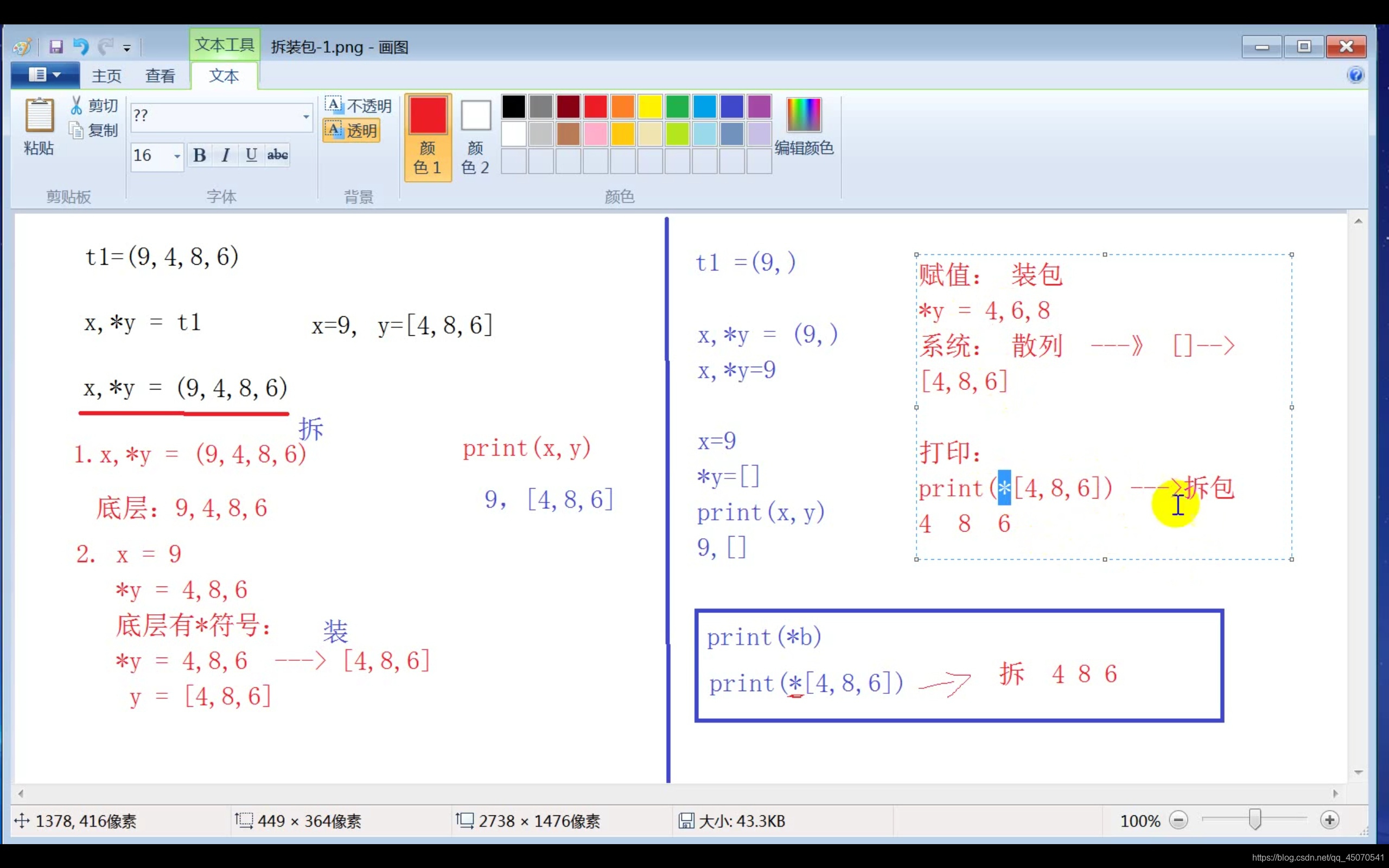Toggle bold text formatting

coord(199,155)
